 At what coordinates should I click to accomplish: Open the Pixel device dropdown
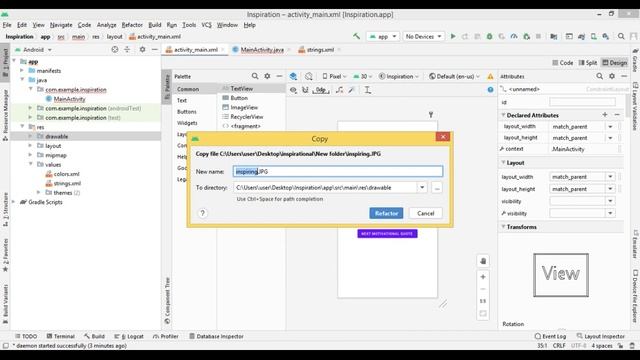point(334,76)
